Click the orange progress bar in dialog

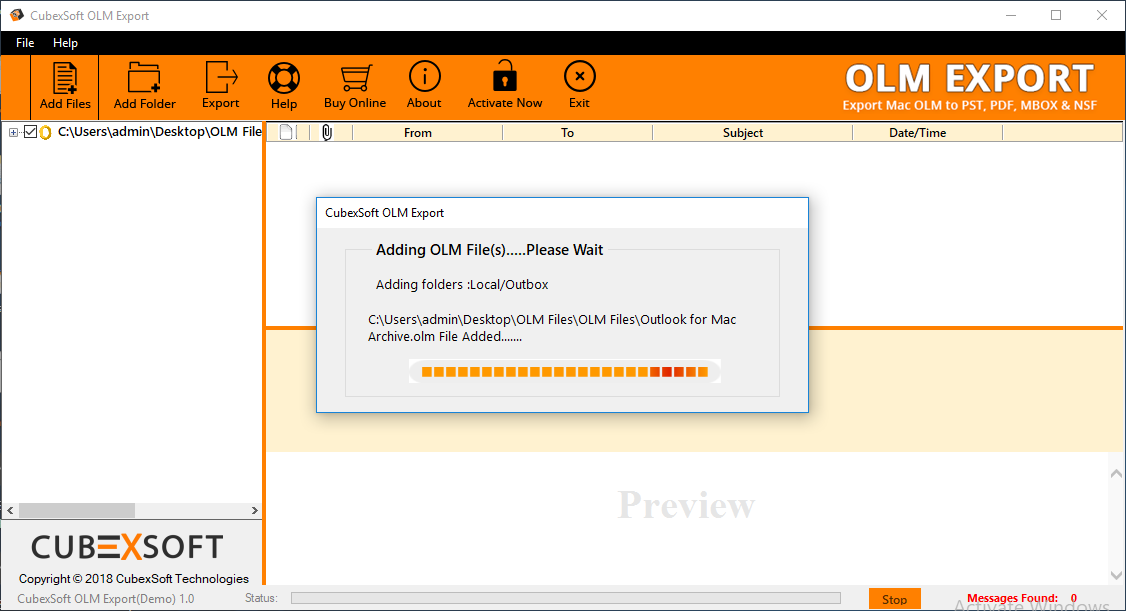coord(565,372)
